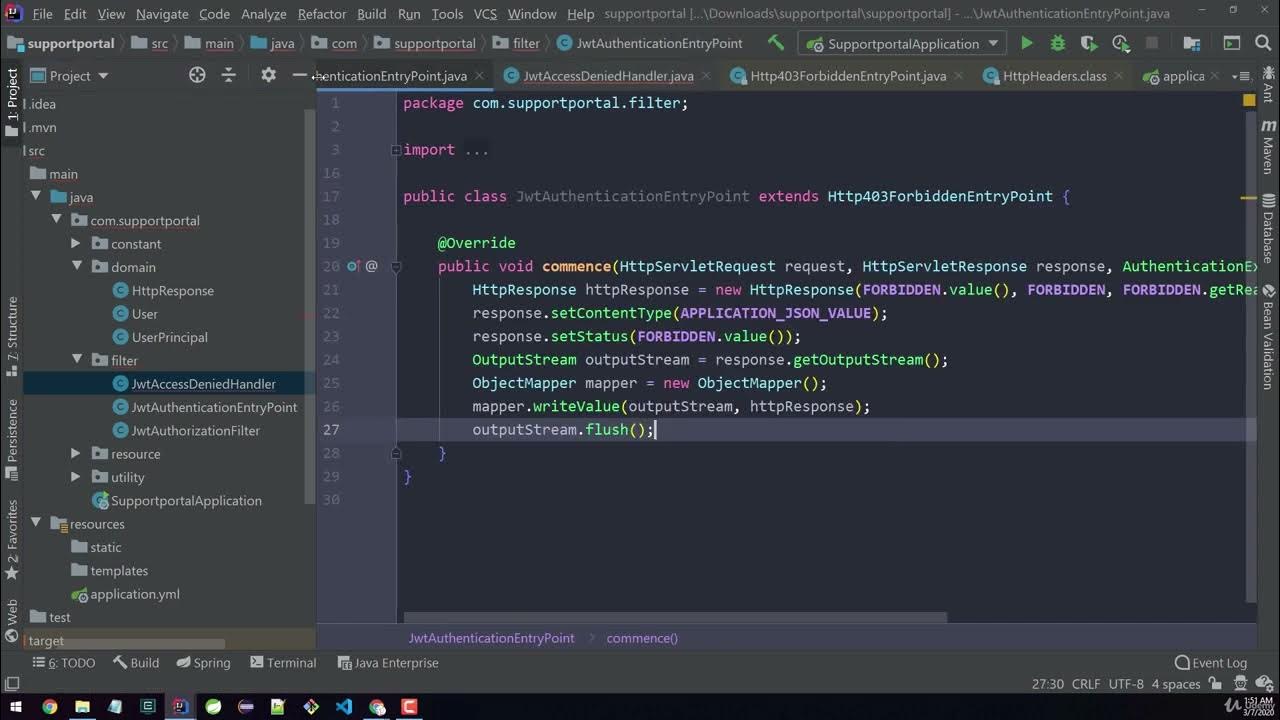Open the Terminal tool window
This screenshot has width=1280, height=720.
283,662
